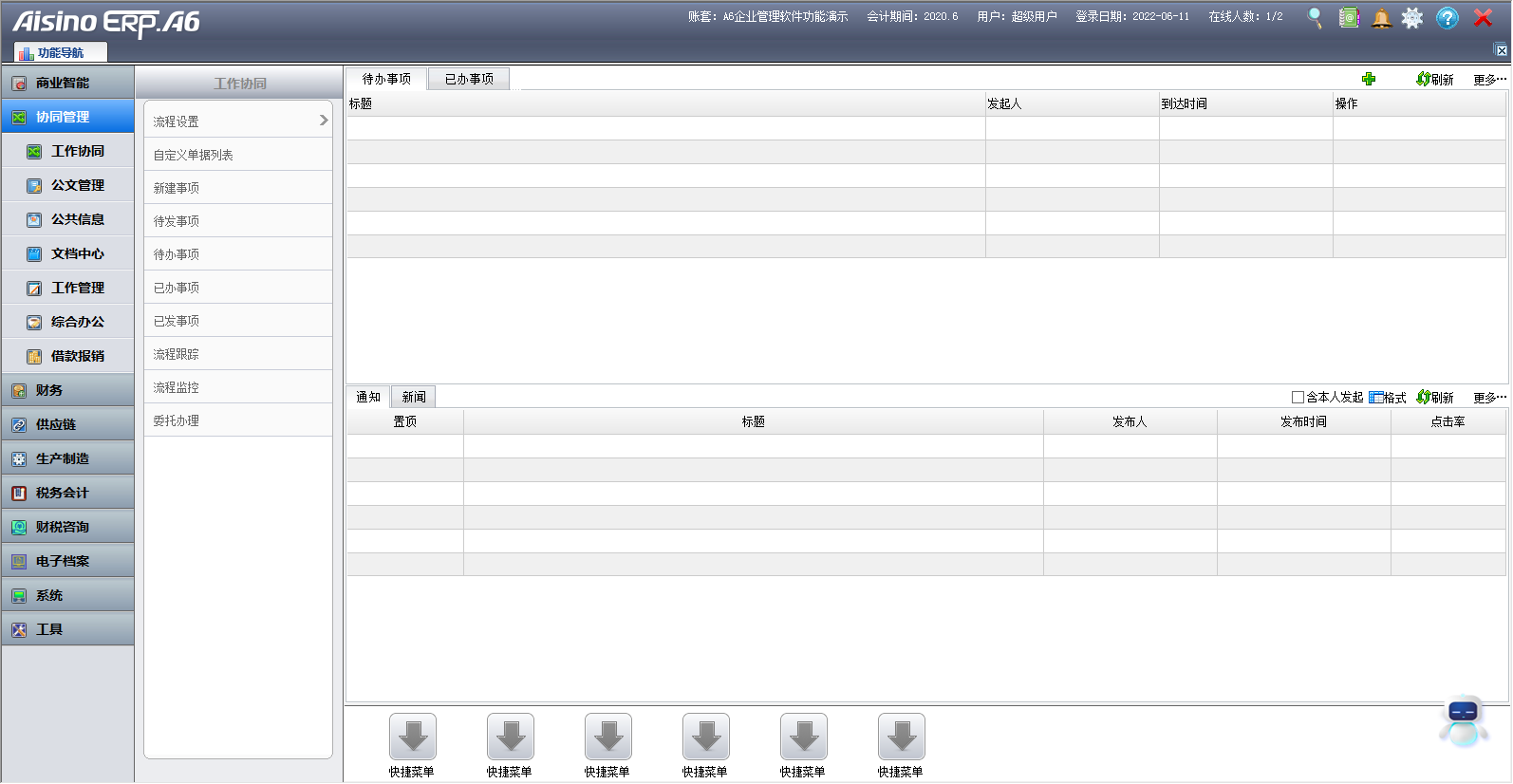Select 公文管理 in the left sidebar
The image size is (1513, 784).
coord(77,185)
